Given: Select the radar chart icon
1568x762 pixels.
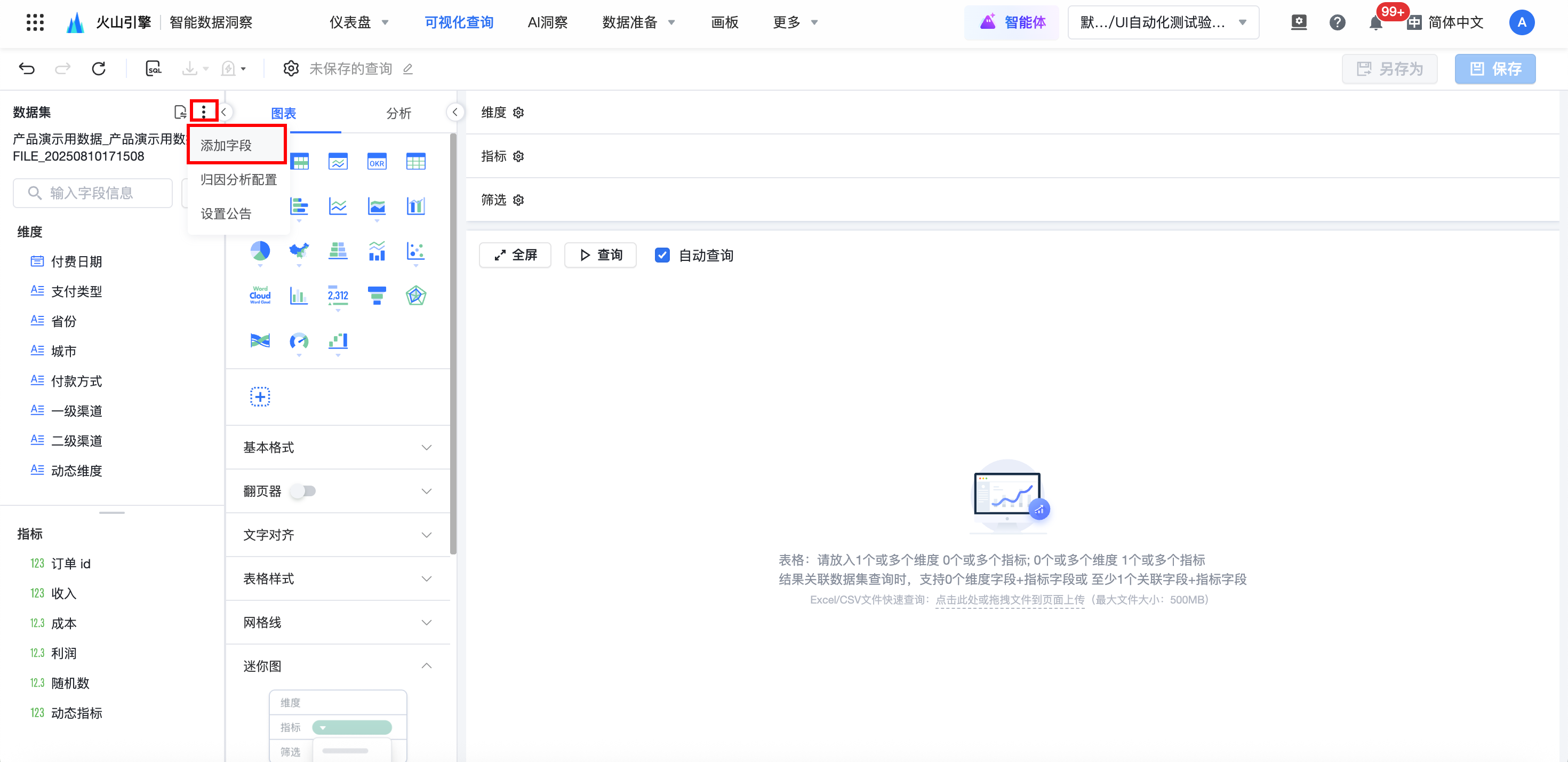Looking at the screenshot, I should tap(416, 296).
